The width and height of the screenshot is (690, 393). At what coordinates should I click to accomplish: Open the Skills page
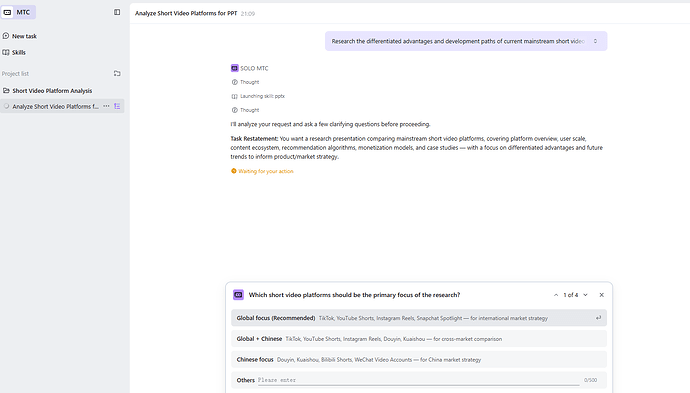(14, 52)
